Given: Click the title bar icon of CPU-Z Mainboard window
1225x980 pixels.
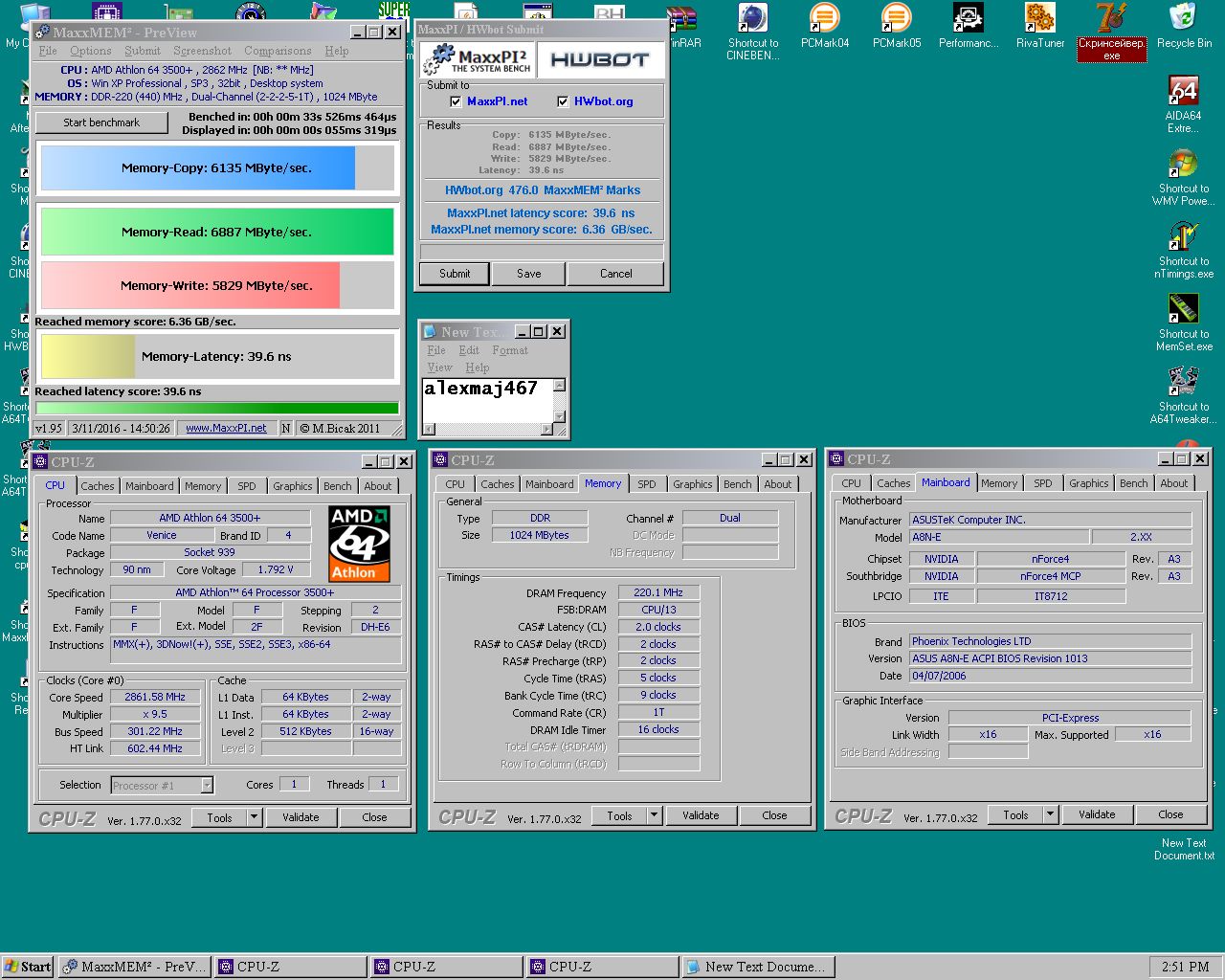Looking at the screenshot, I should click(x=836, y=458).
